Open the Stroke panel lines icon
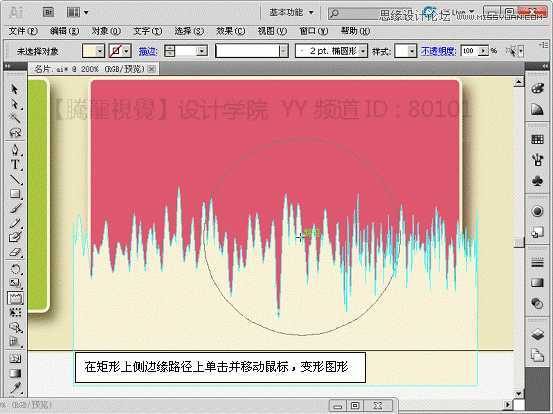The width and height of the screenshot is (553, 414). (537, 262)
